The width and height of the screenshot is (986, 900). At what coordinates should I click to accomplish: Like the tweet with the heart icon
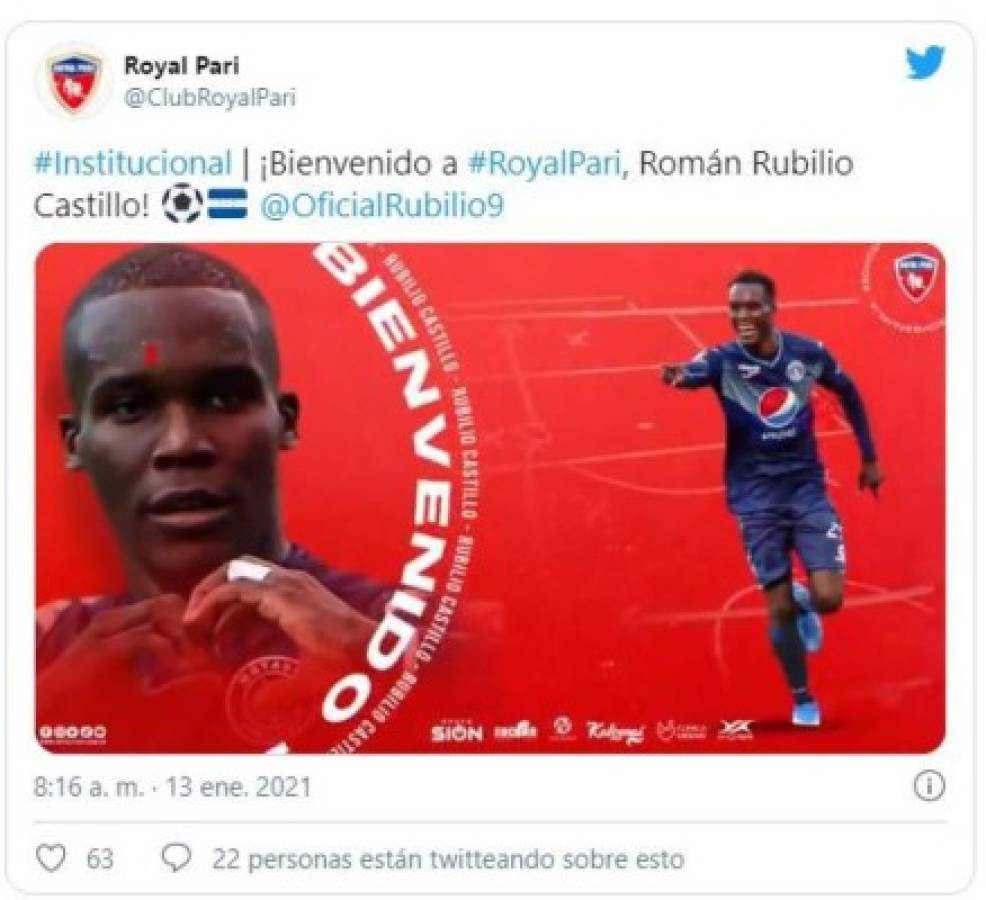[51, 858]
